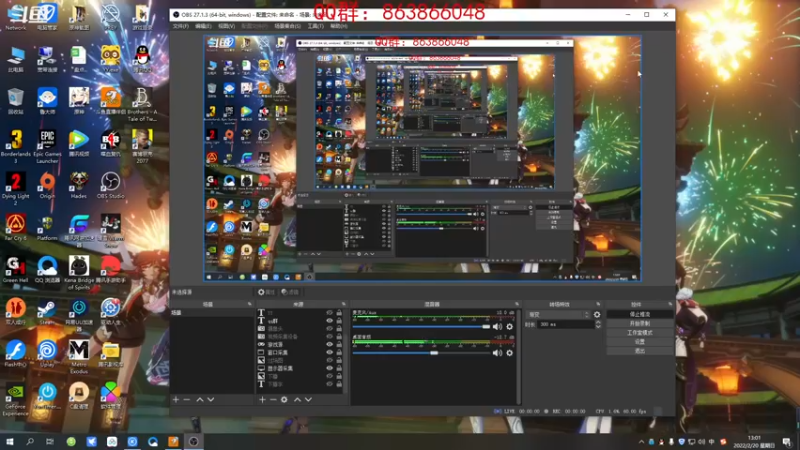Add a new source with the plus icon
Viewport: 800px width, 450px height.
pos(262,399)
